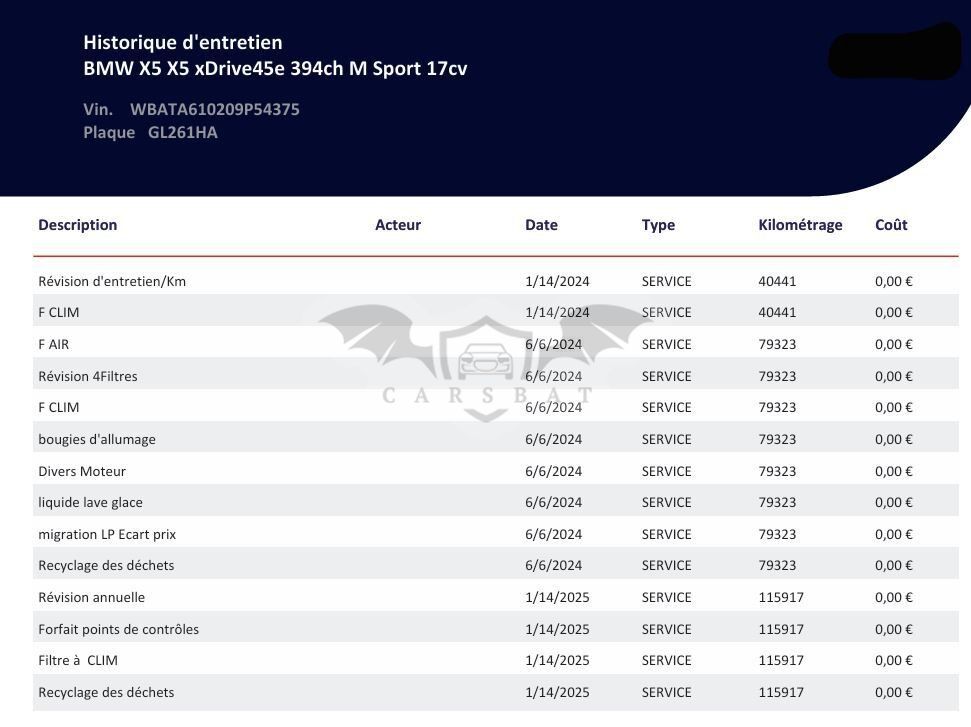This screenshot has height=727, width=971.
Task: Click the Historique d'entretien title
Action: point(183,42)
